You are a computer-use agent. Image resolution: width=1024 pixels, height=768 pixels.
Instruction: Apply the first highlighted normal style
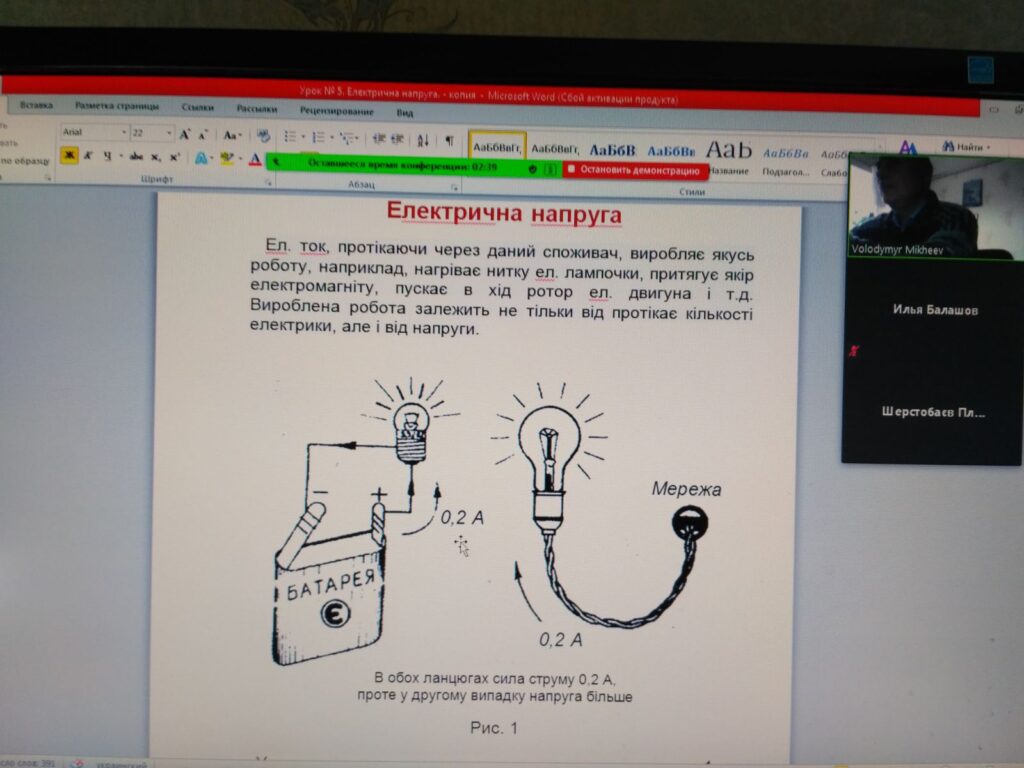click(497, 146)
